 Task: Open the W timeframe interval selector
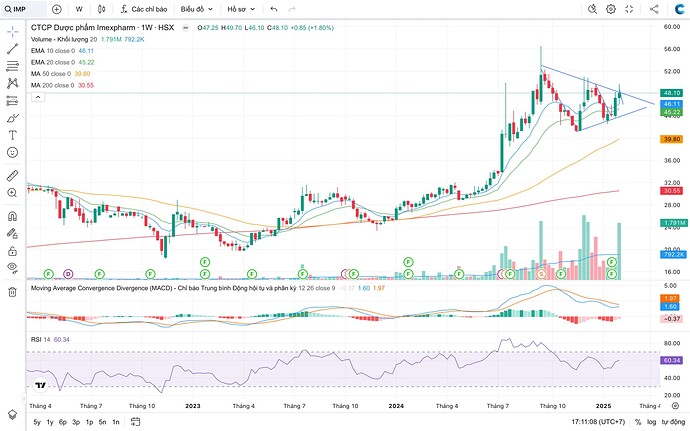click(79, 8)
